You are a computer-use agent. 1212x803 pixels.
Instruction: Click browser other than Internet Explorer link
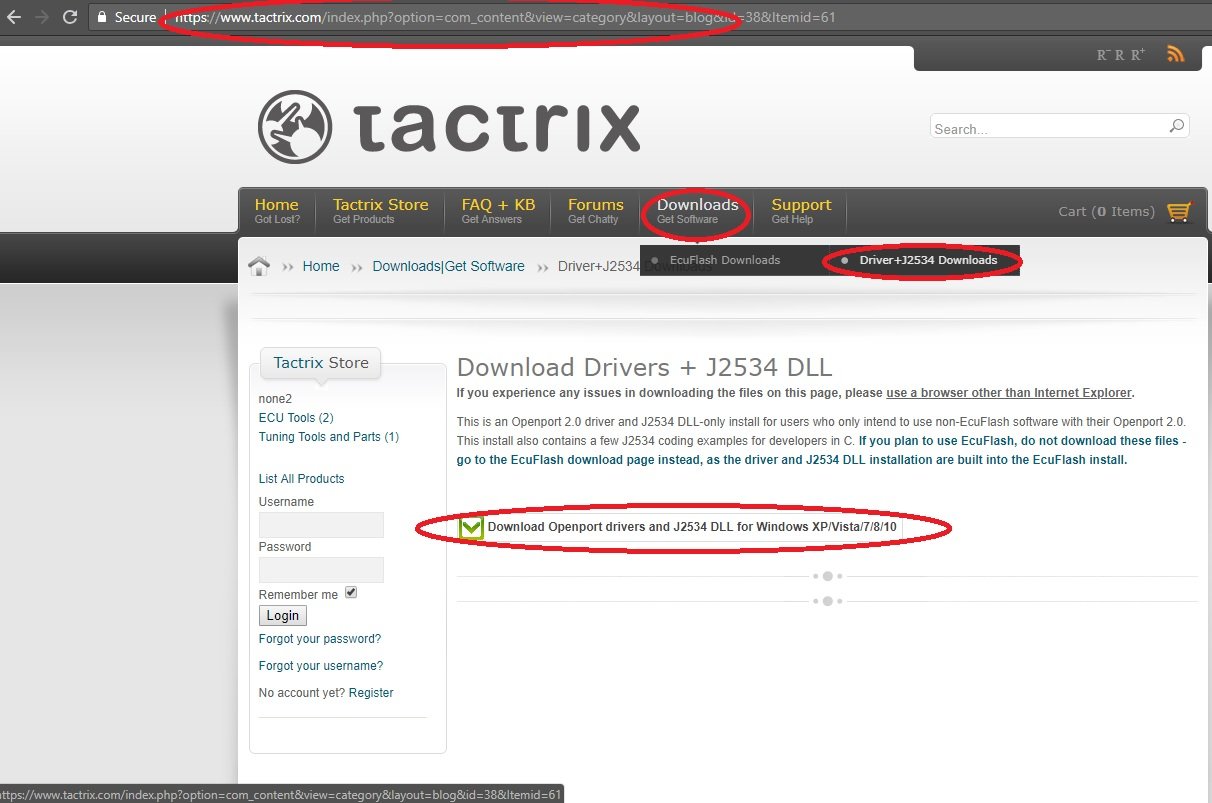click(x=1009, y=393)
